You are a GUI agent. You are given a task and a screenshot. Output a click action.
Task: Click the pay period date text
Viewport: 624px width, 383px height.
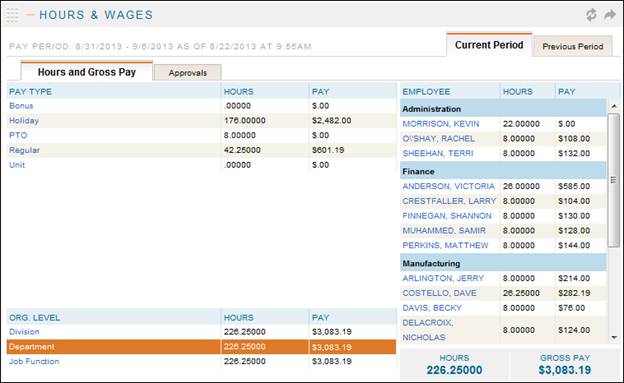tap(160, 47)
